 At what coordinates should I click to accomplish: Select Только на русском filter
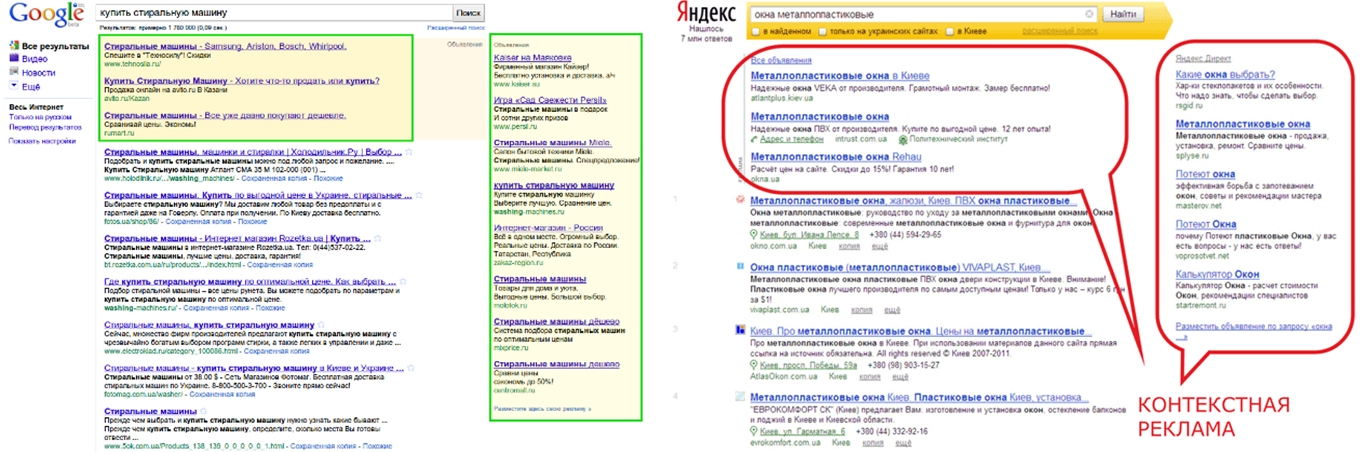pos(40,118)
